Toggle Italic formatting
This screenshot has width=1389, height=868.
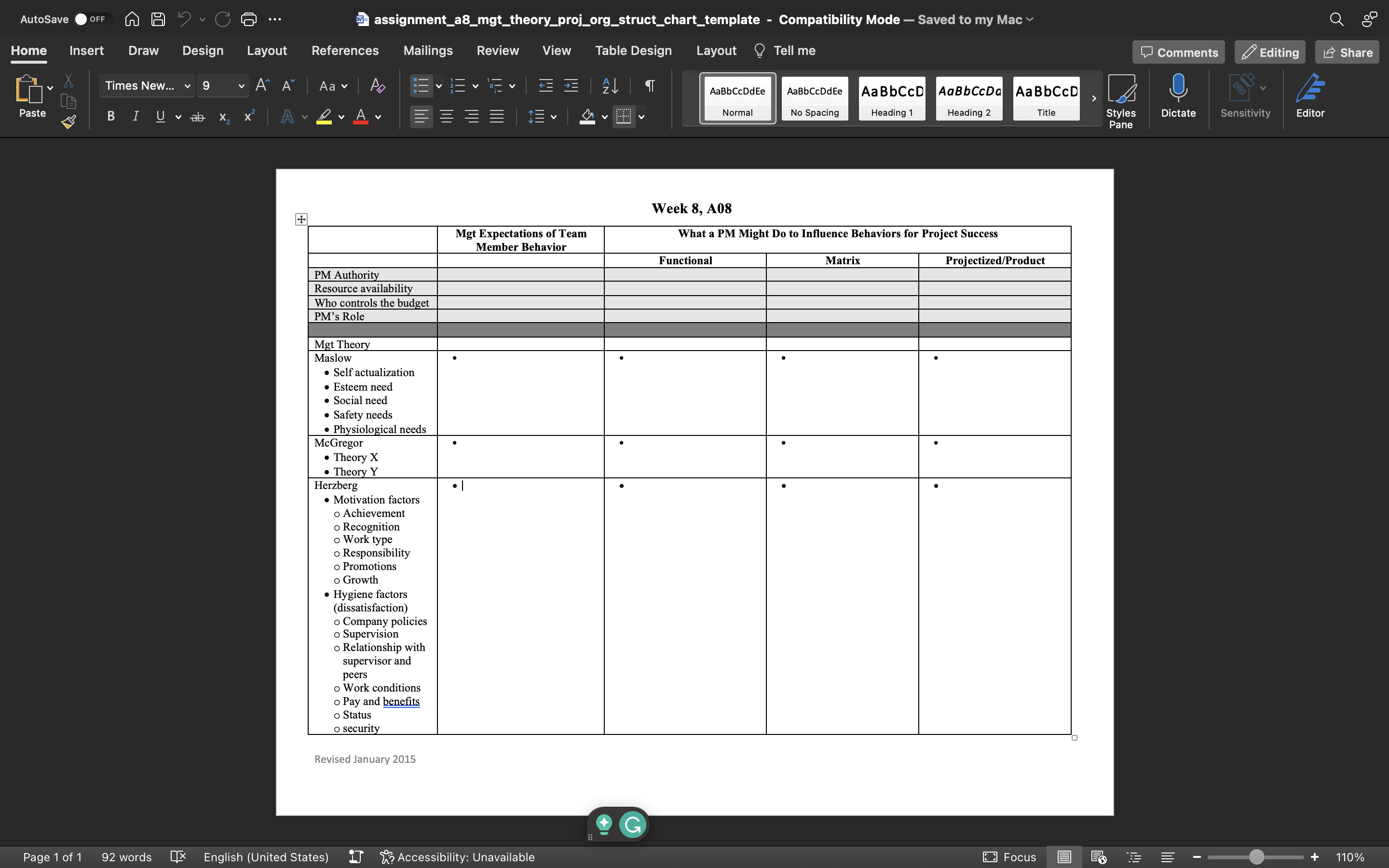click(136, 117)
